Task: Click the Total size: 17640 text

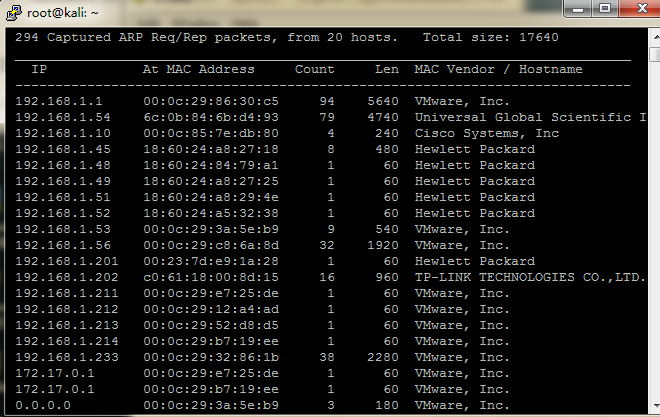Action: (x=490, y=37)
